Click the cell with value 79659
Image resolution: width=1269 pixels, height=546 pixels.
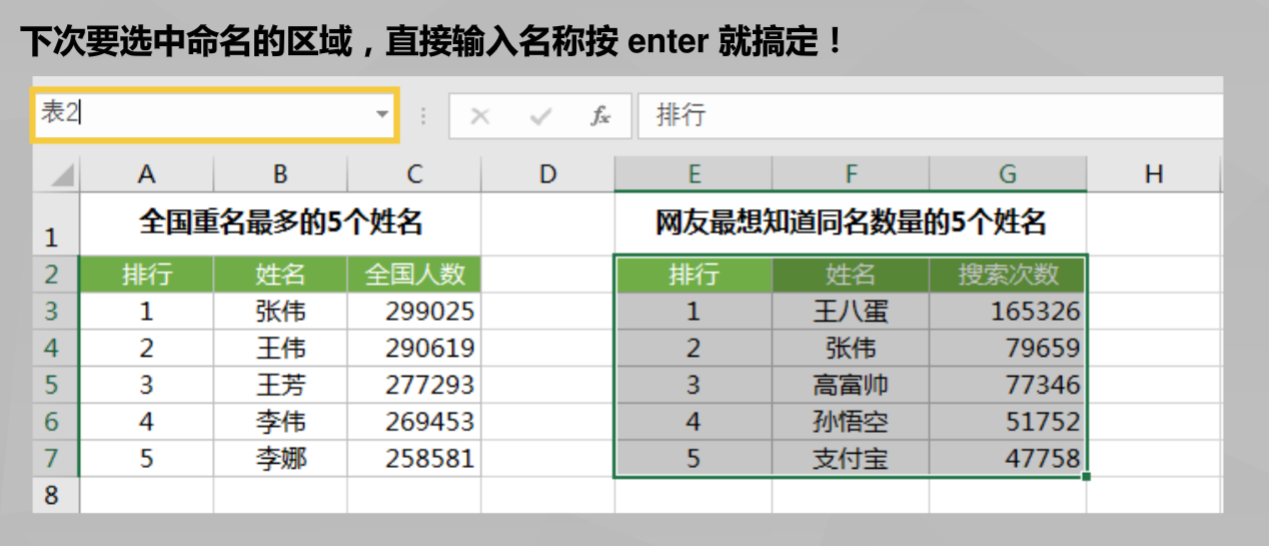coord(1007,348)
